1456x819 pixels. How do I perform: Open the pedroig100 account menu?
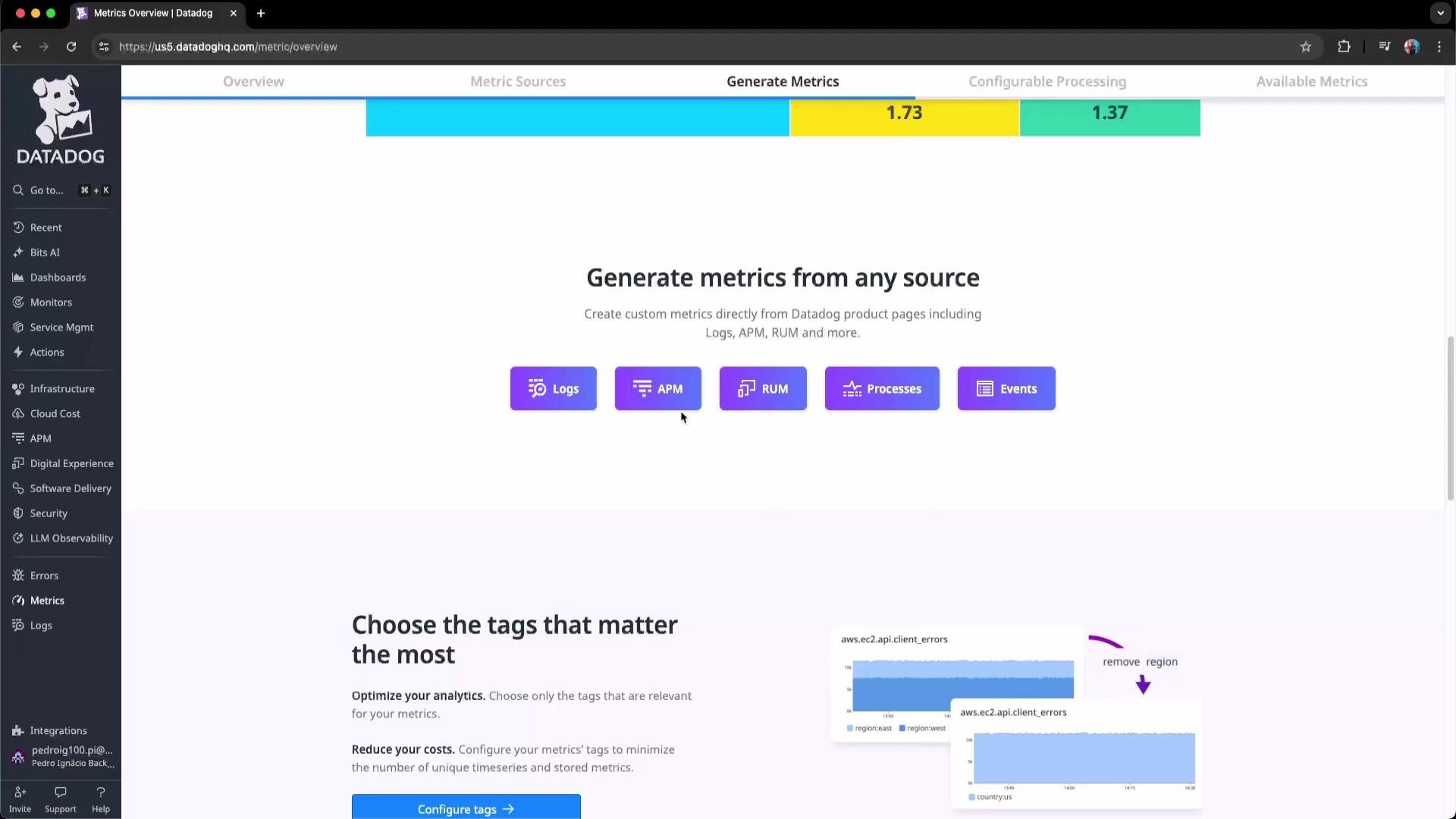tap(62, 757)
